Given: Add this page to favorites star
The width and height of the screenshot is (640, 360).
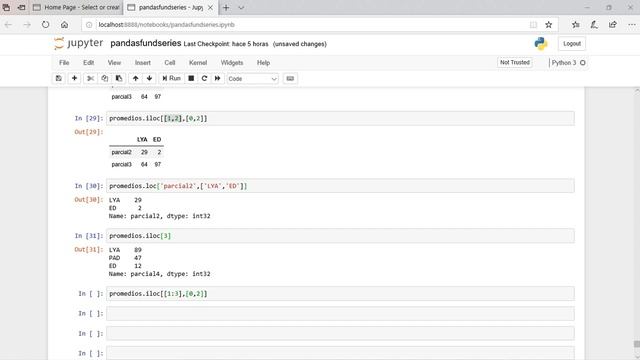Looking at the screenshot, I should (549, 25).
